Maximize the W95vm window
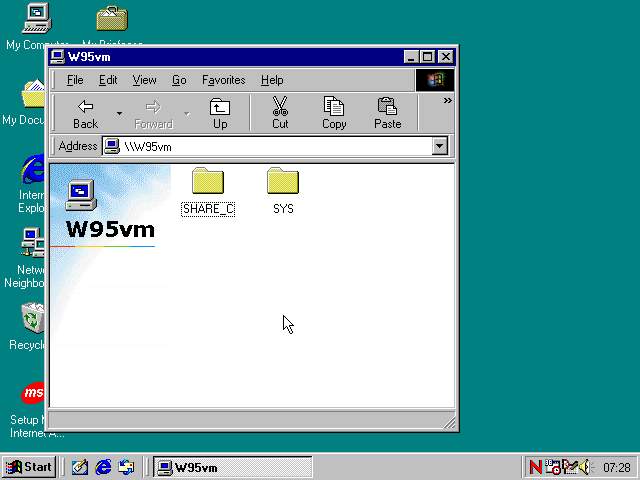The height and width of the screenshot is (480, 640). coord(427,57)
